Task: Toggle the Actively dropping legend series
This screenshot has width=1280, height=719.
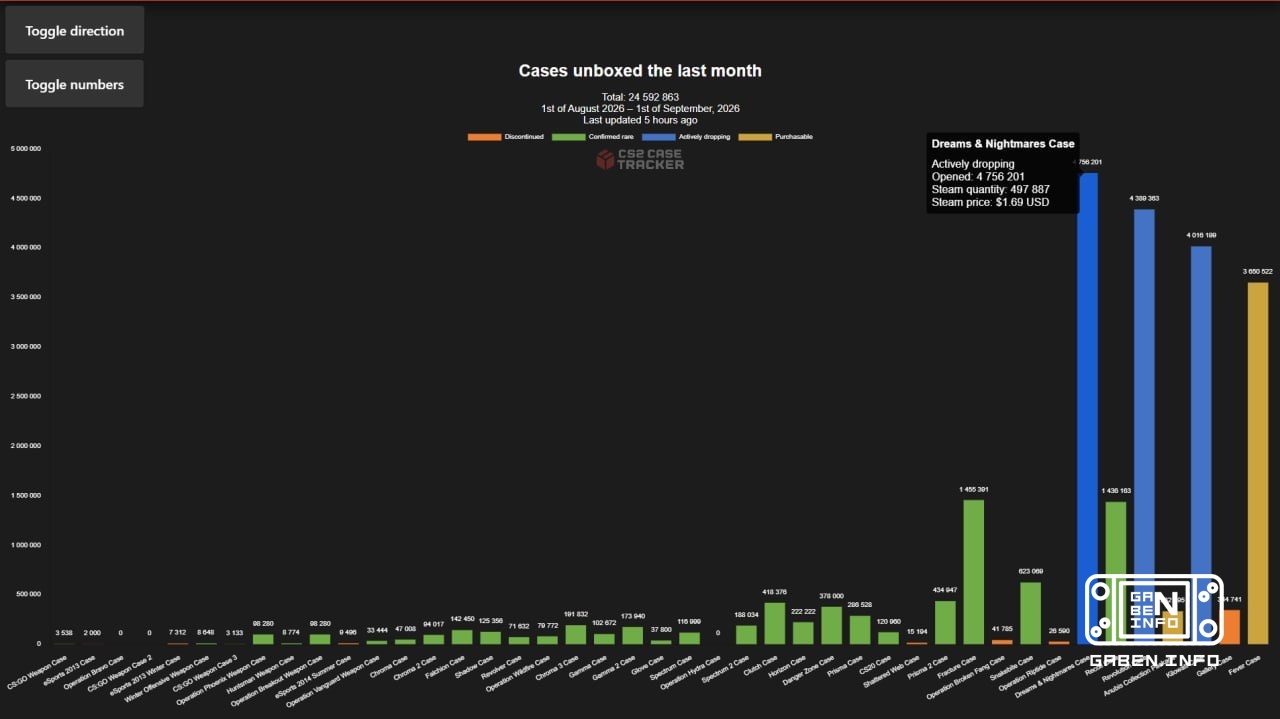Action: [687, 136]
